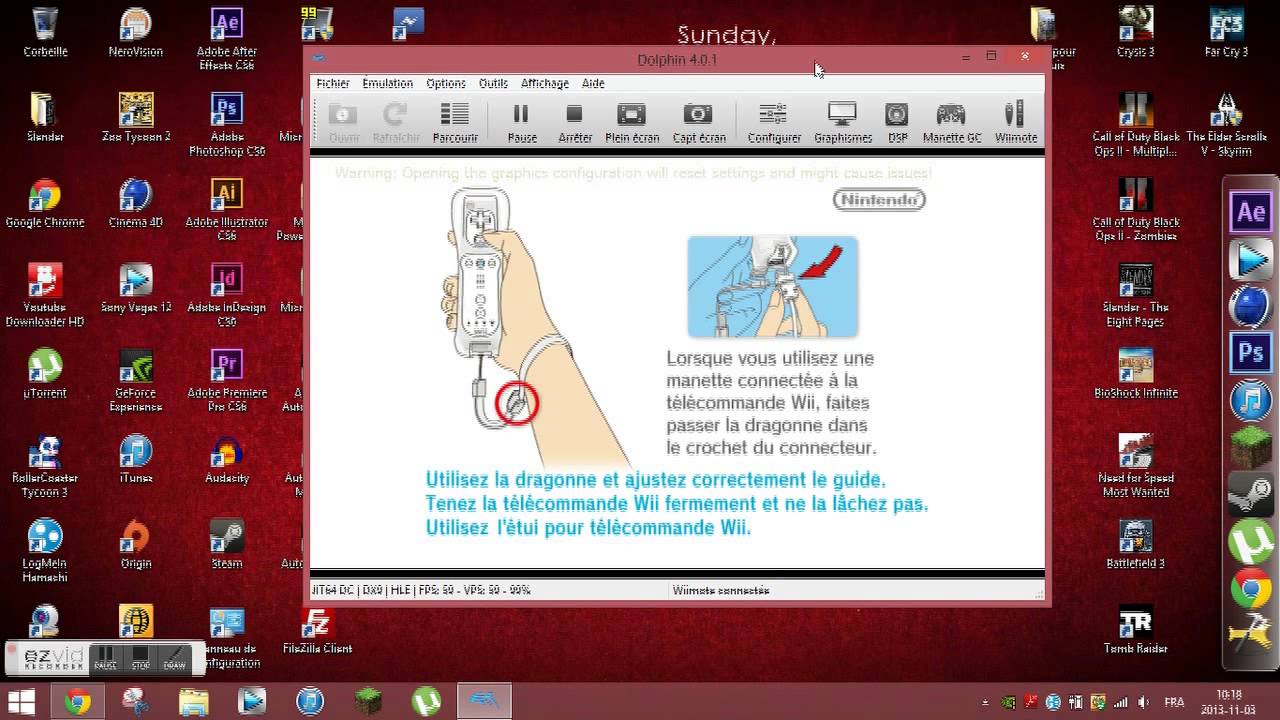Select Slender The Eight Pages icon
The image size is (1280, 720).
click(1136, 295)
